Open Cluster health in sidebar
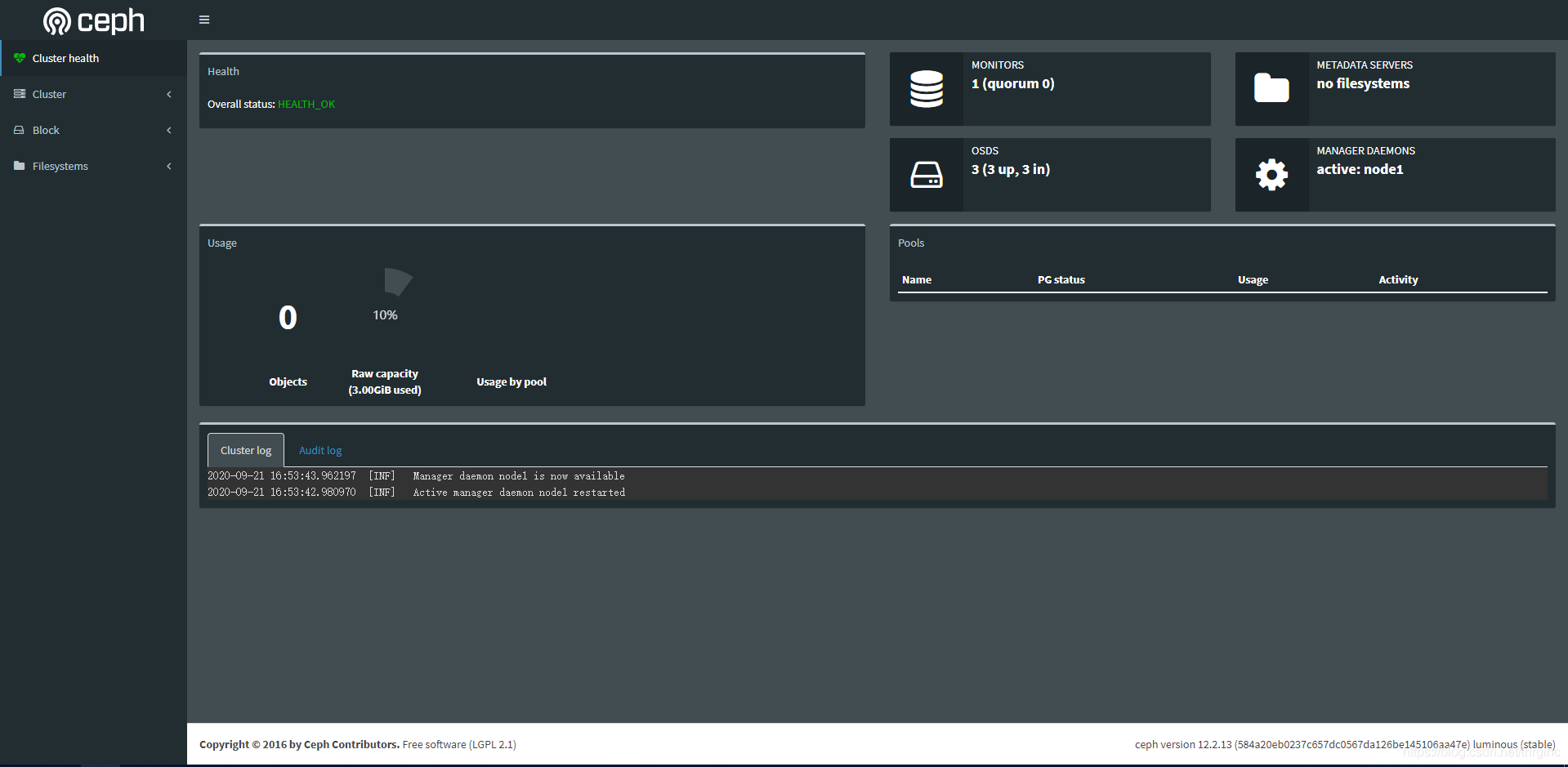The image size is (1568, 767). (x=65, y=58)
